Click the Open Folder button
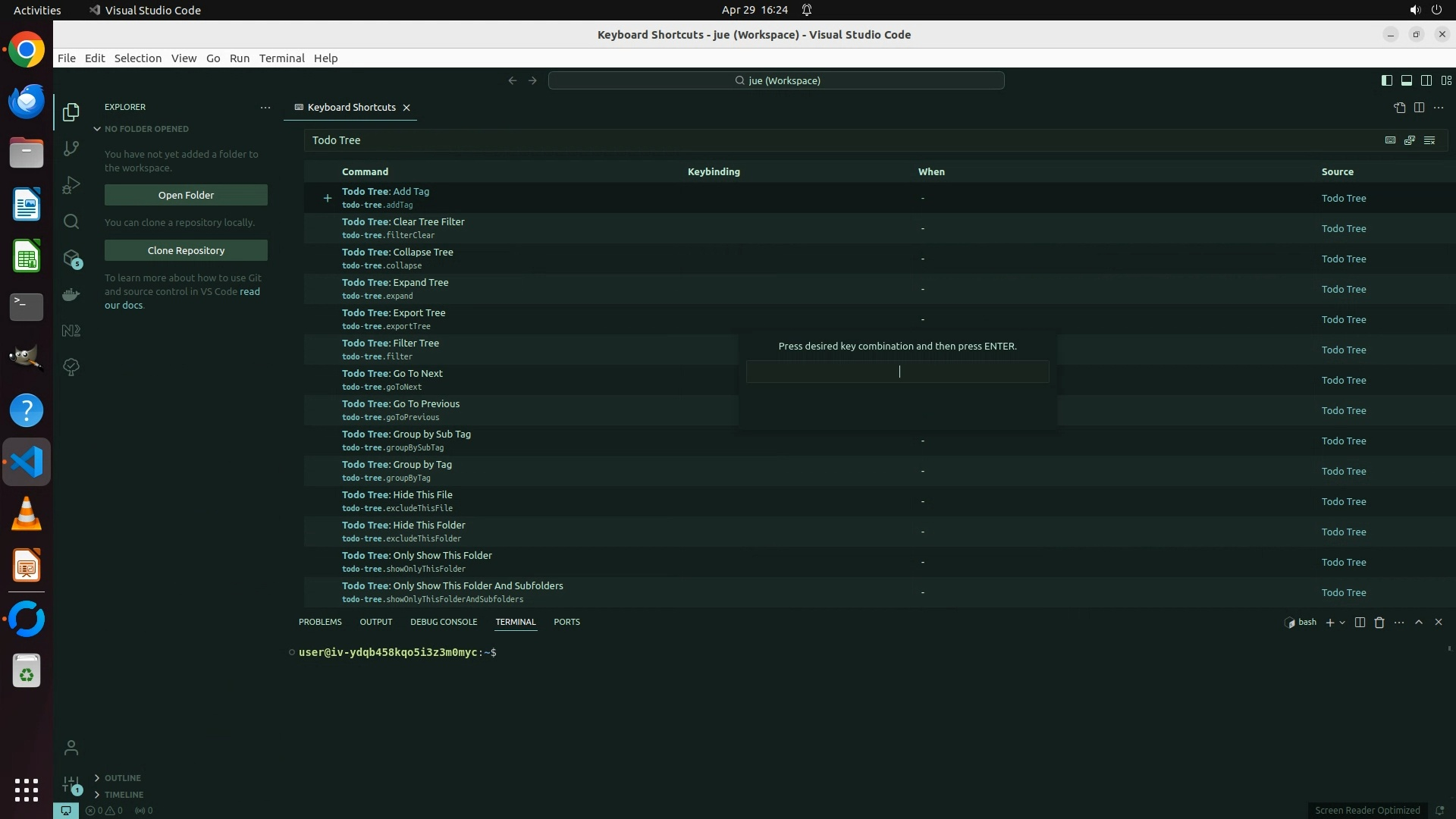Viewport: 1456px width, 819px height. 186,195
